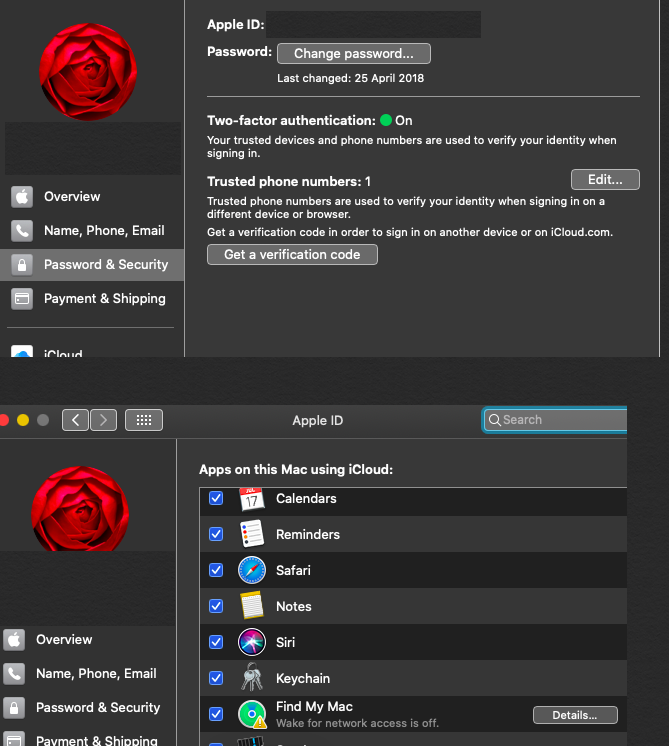Toggle the Safari iCloud checkbox
Image resolution: width=669 pixels, height=746 pixels.
[216, 570]
